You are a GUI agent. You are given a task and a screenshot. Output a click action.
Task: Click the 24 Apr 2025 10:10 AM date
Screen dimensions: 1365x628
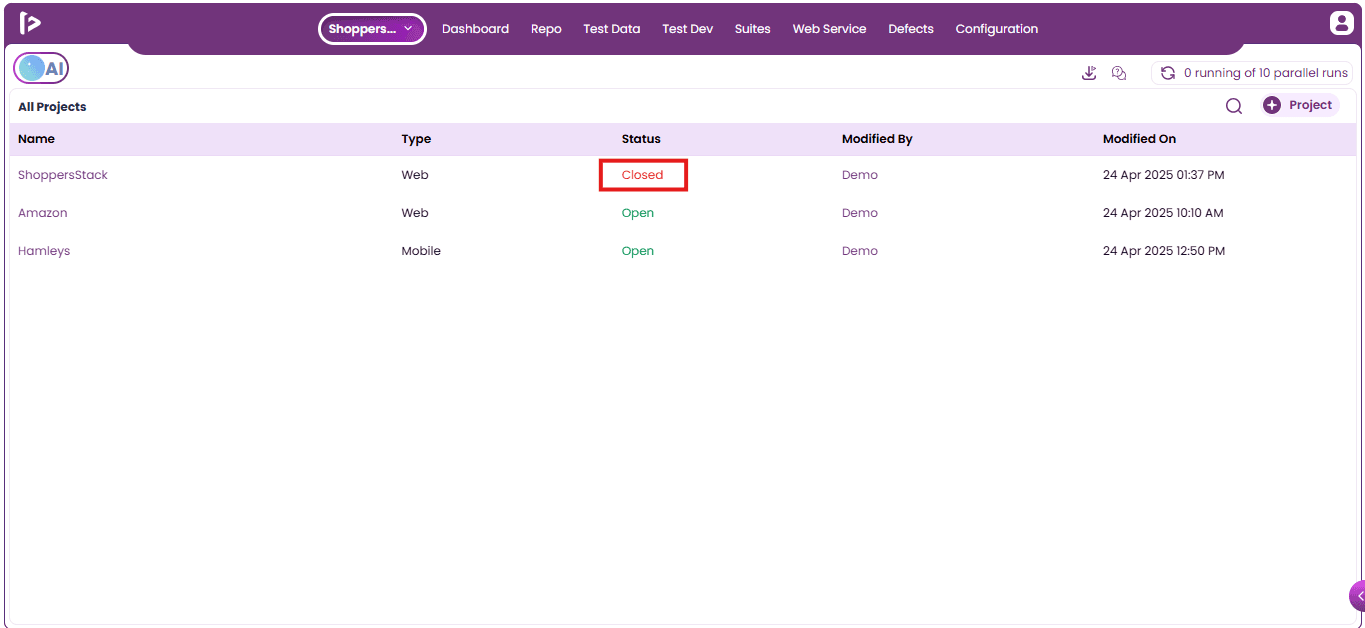pyautogui.click(x=1163, y=213)
